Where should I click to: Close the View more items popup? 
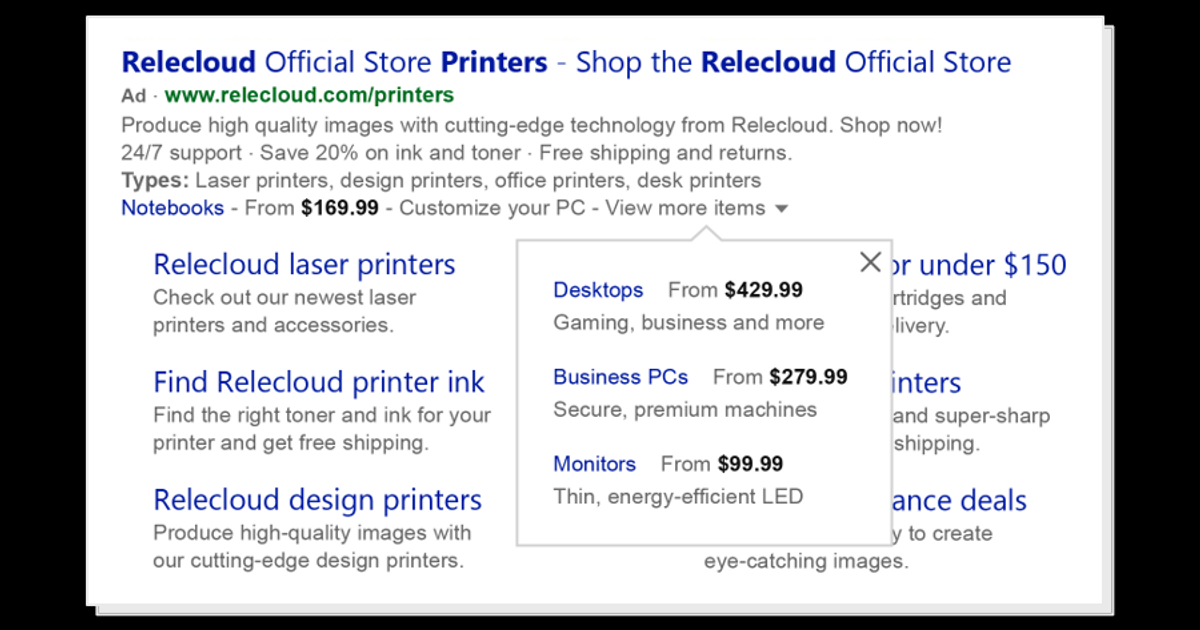[869, 262]
